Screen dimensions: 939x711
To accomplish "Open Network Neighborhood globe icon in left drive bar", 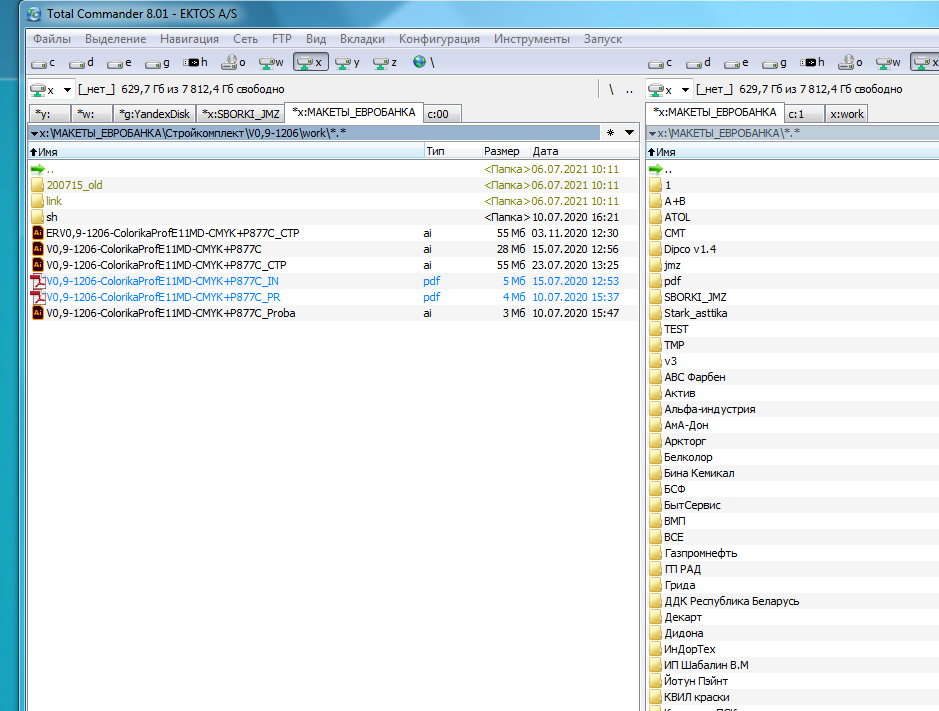I will pos(423,62).
